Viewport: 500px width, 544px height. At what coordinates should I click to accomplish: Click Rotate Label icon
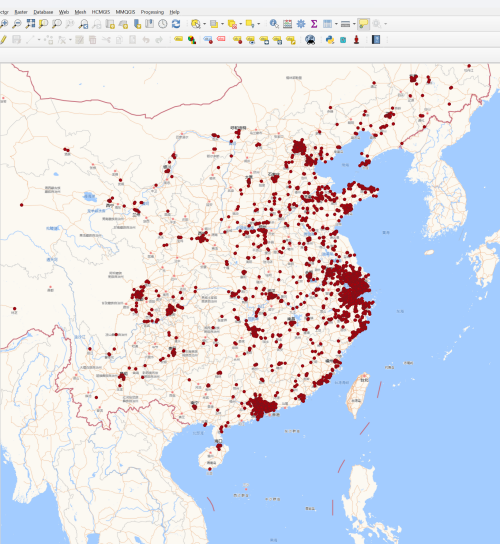point(277,40)
